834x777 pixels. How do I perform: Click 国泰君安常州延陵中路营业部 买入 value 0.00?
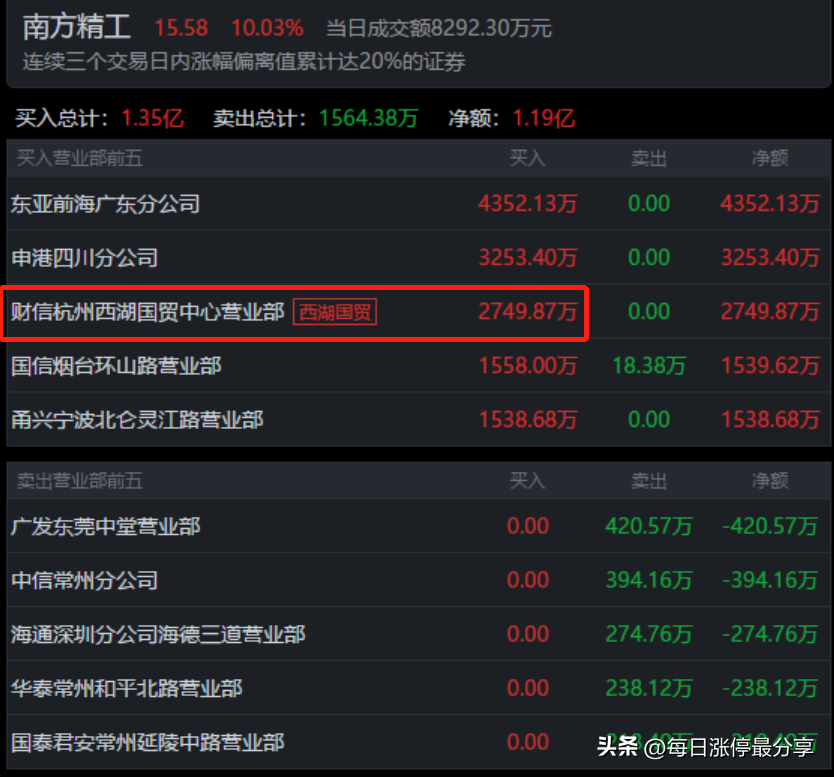[x=528, y=742]
